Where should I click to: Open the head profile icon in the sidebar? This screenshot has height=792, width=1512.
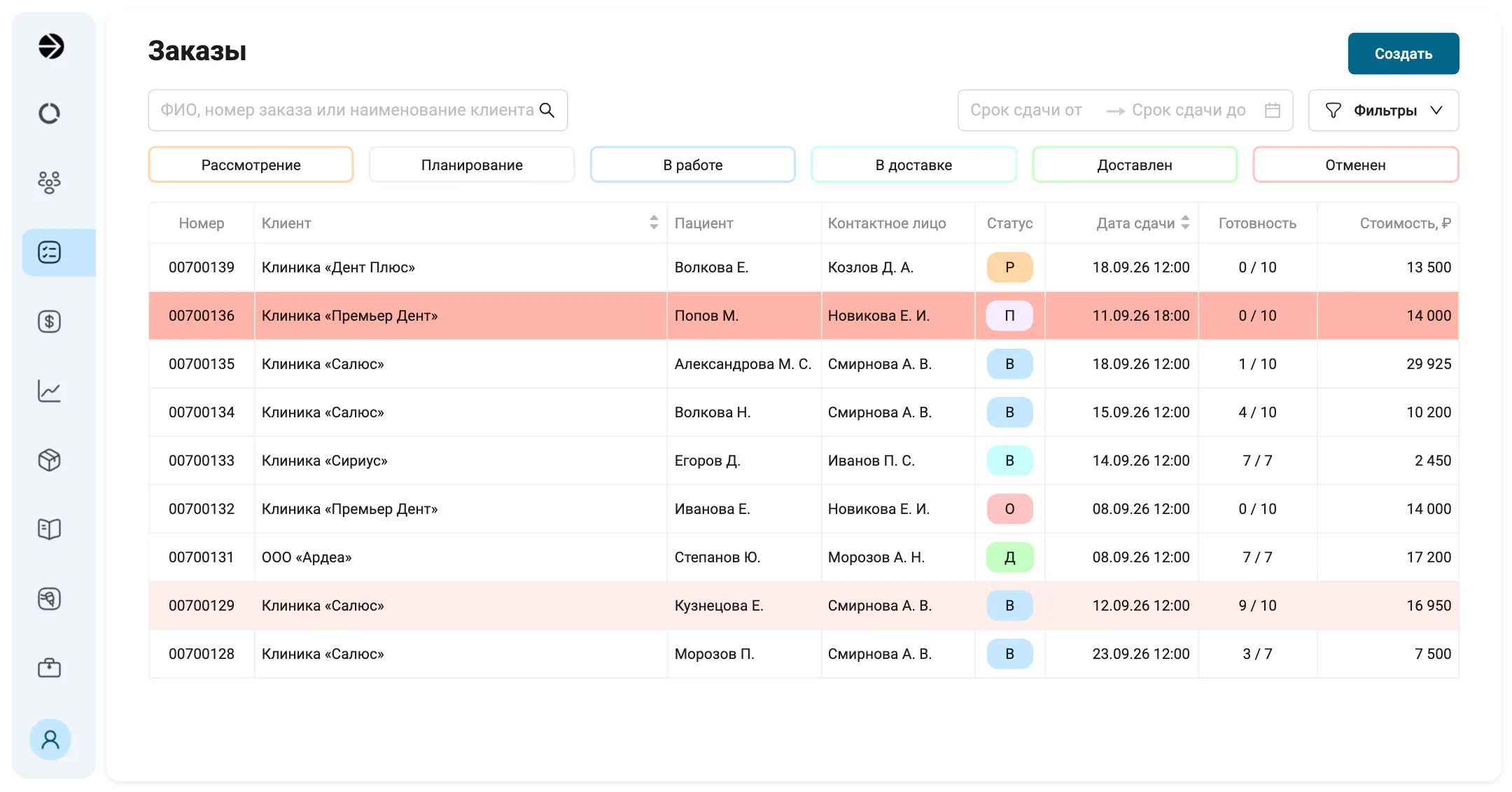pos(49,599)
